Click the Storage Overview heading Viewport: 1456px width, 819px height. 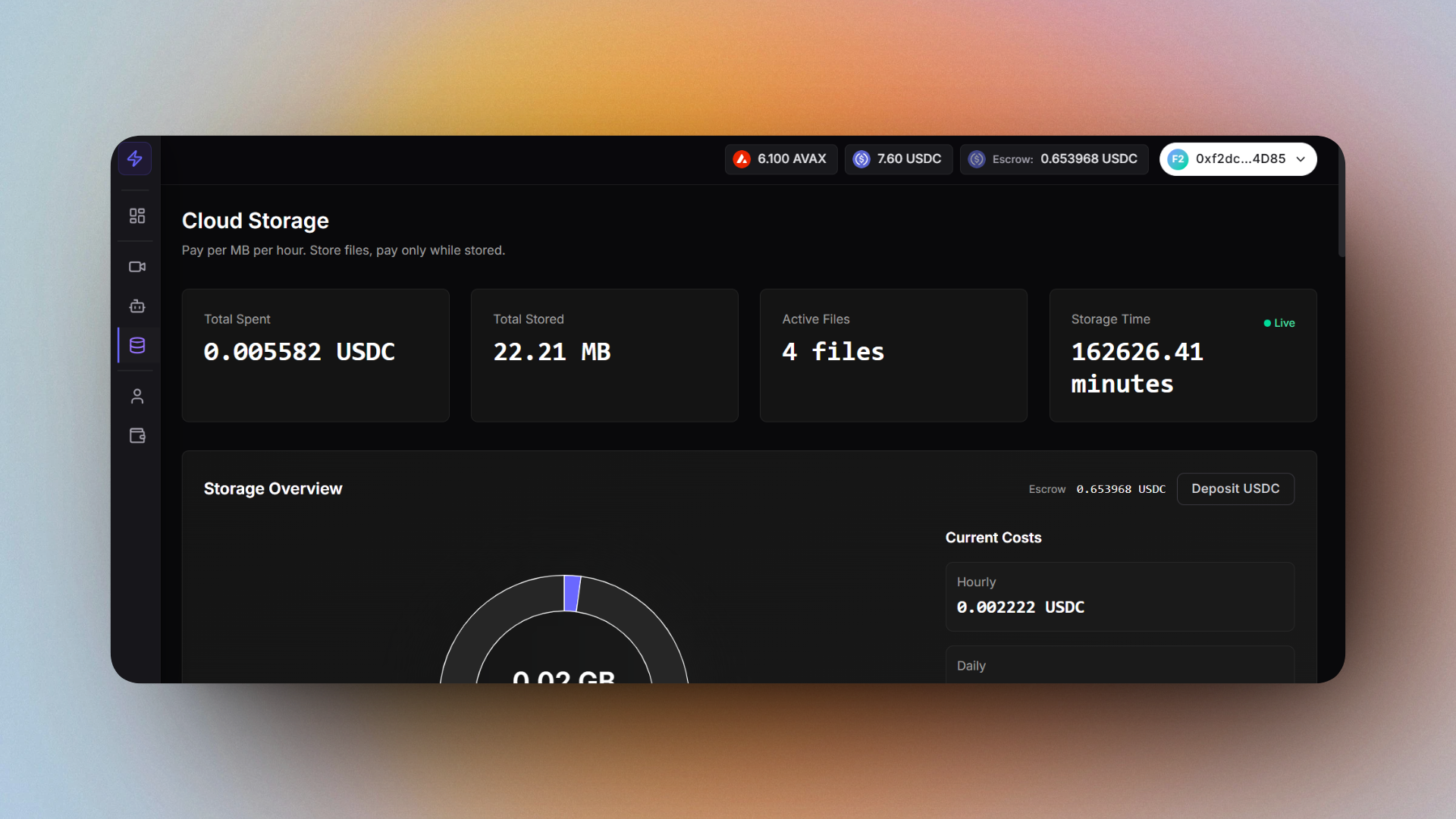coord(272,489)
